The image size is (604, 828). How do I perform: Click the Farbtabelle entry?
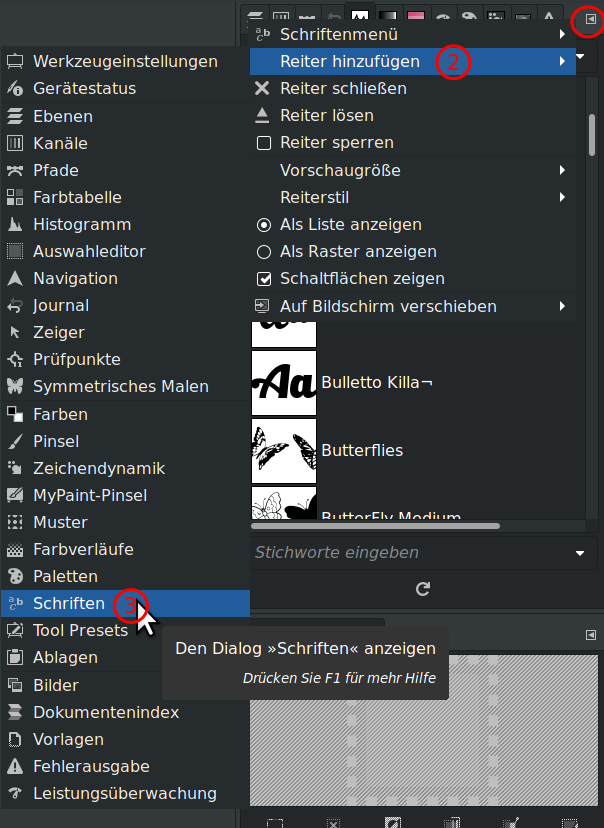(x=125, y=197)
